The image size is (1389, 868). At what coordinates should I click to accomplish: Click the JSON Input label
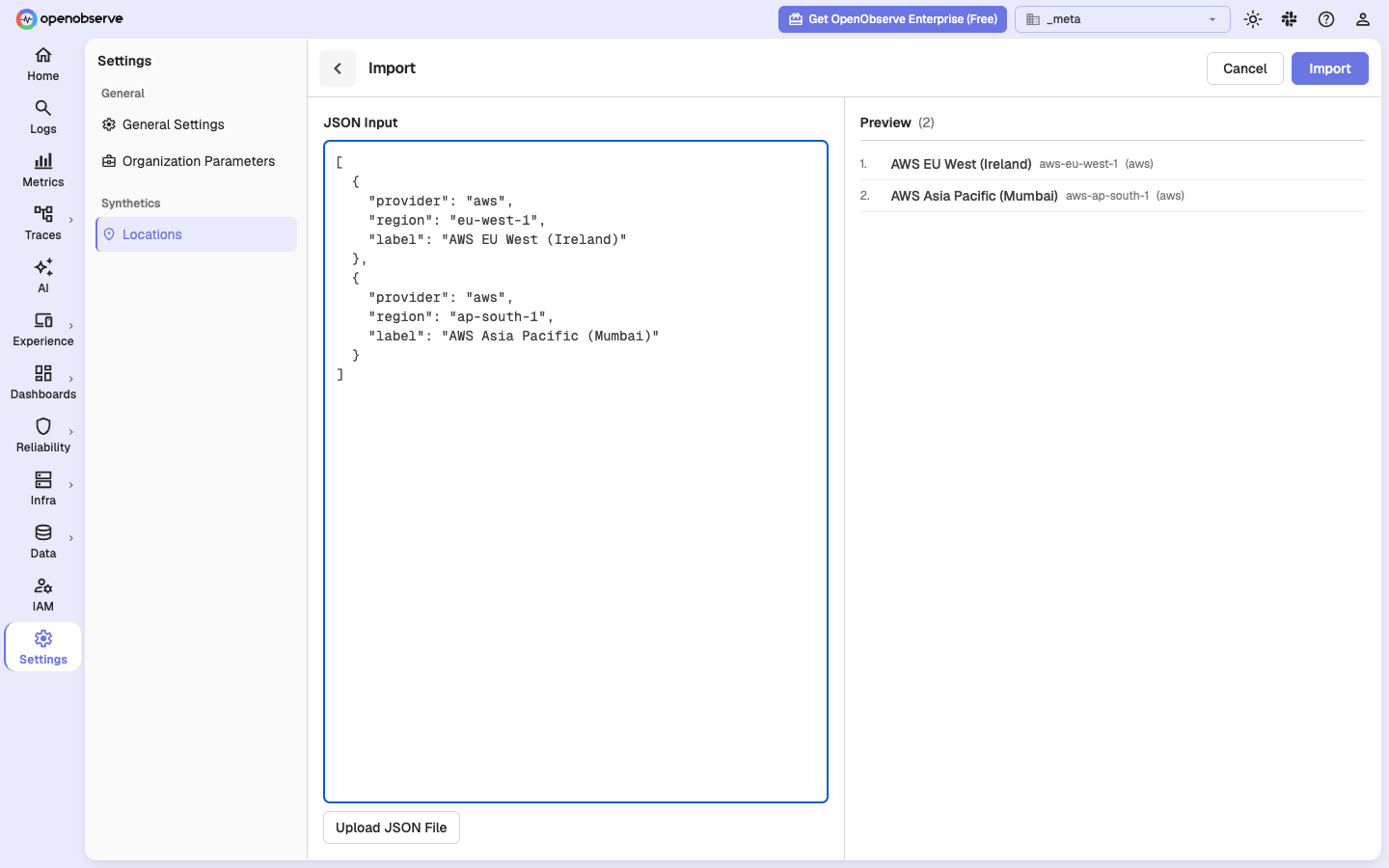click(x=361, y=122)
